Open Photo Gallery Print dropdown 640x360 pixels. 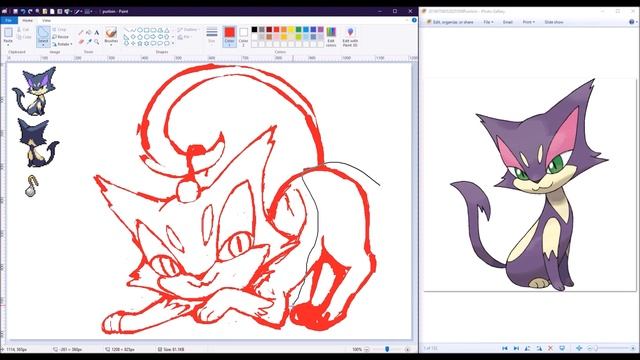coord(528,22)
